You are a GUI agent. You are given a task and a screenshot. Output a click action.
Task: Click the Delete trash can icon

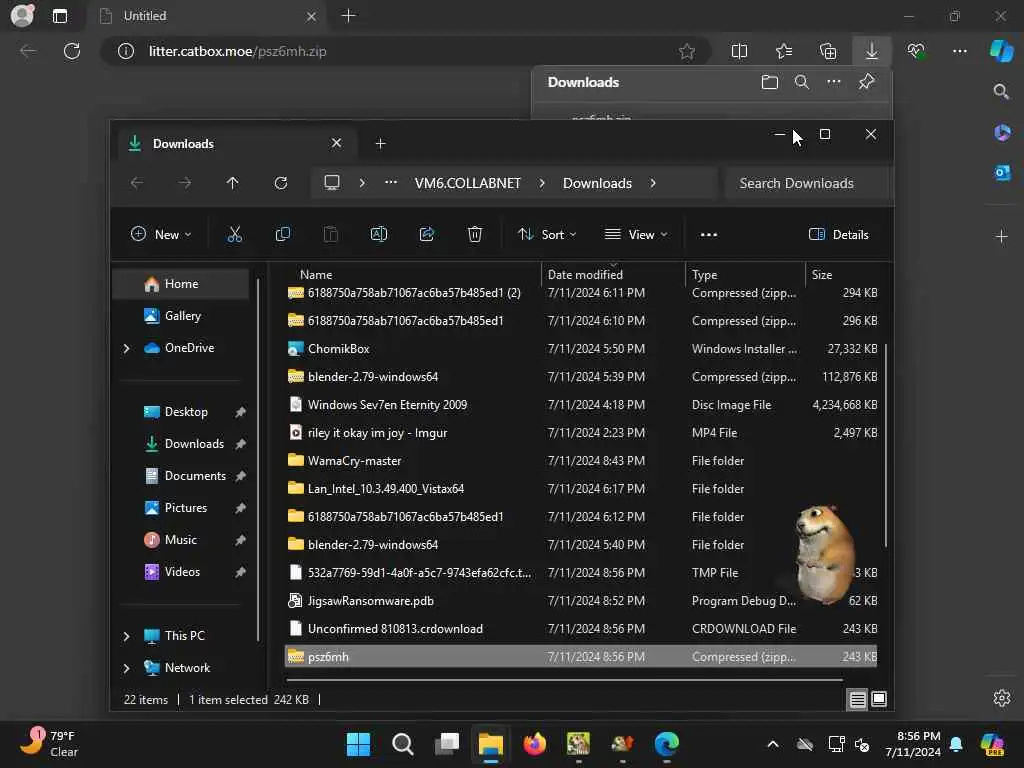[475, 234]
